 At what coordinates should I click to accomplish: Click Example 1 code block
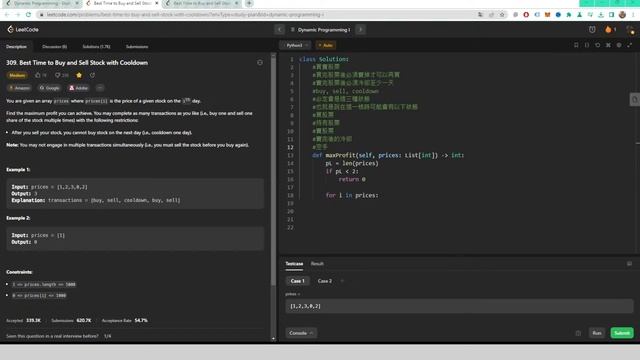[135, 193]
